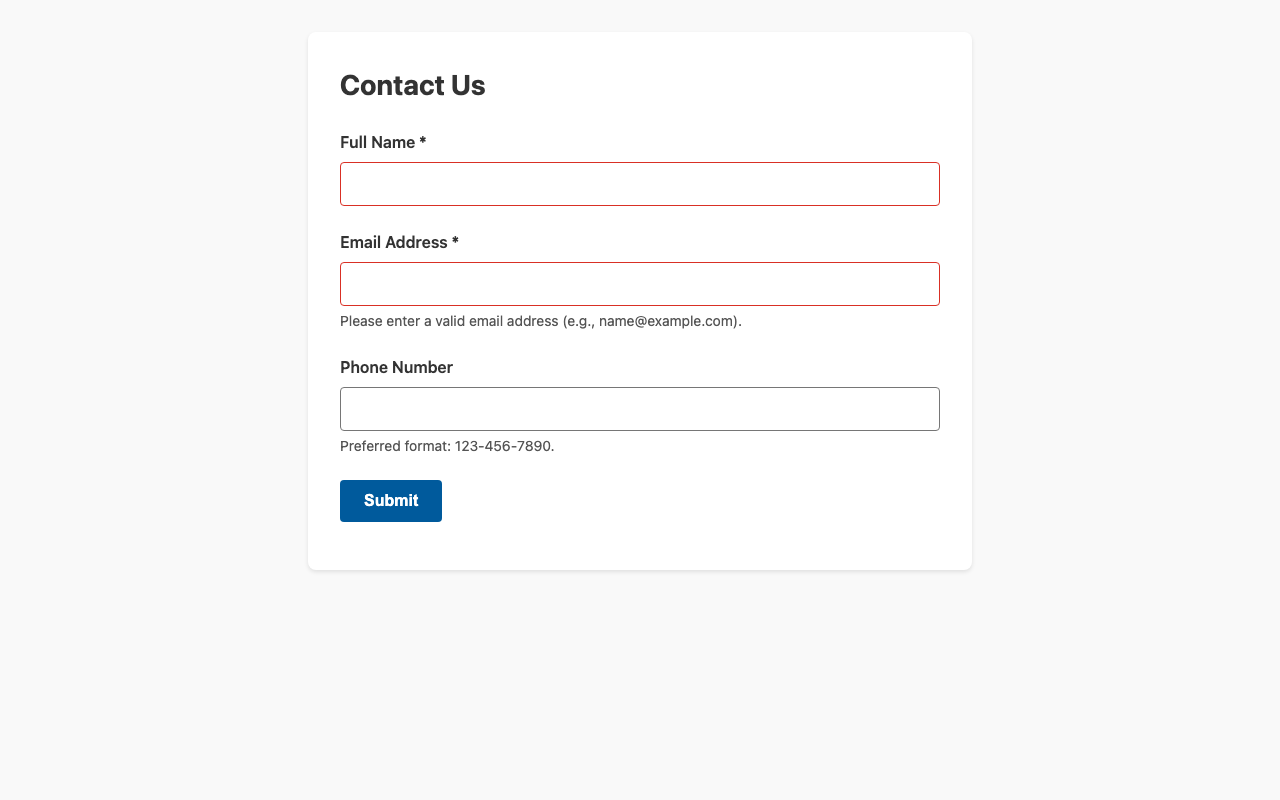Click the asterisk next to Full Name
This screenshot has height=800, width=1280.
(422, 142)
